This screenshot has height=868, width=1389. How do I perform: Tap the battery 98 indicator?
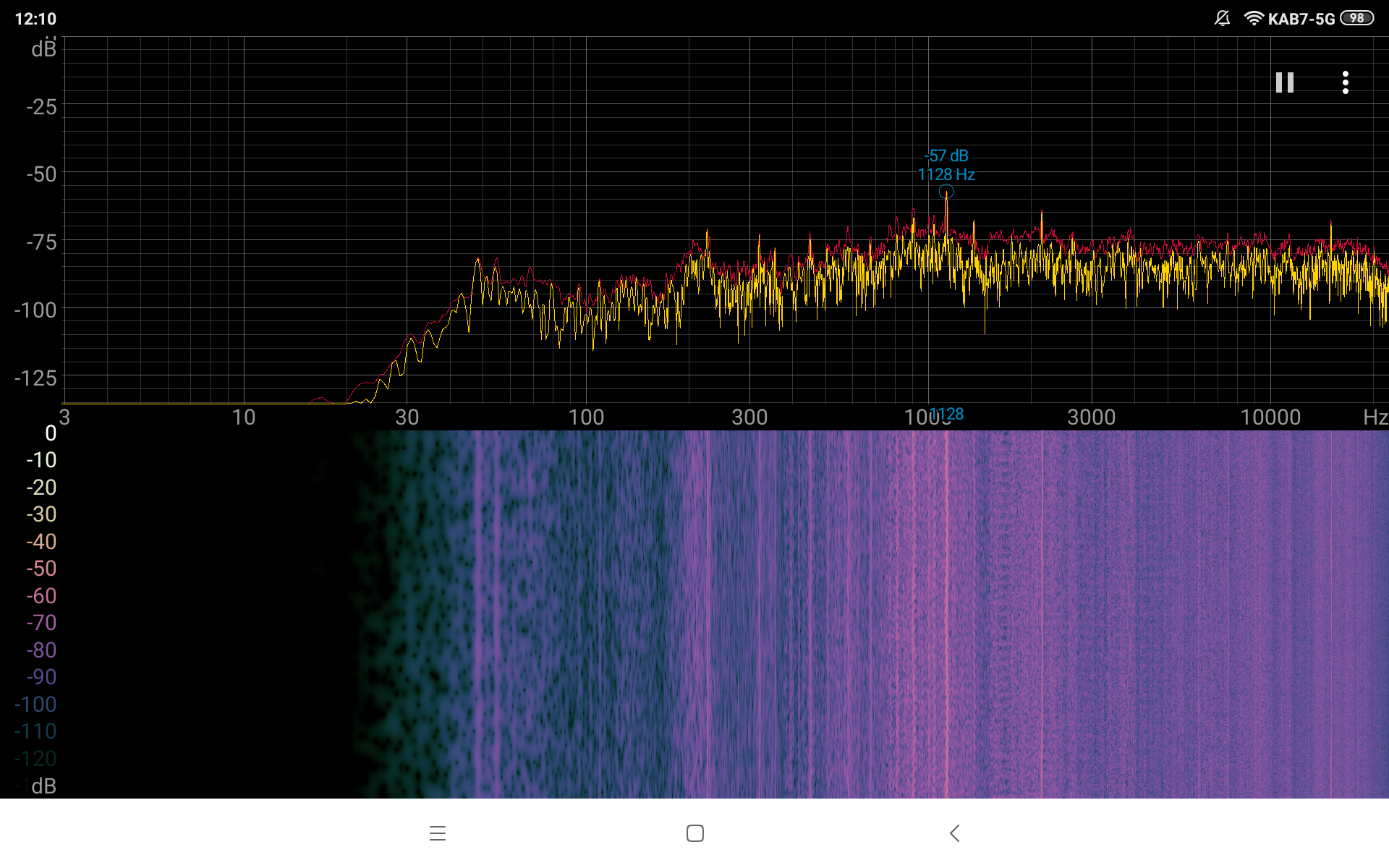[x=1356, y=18]
